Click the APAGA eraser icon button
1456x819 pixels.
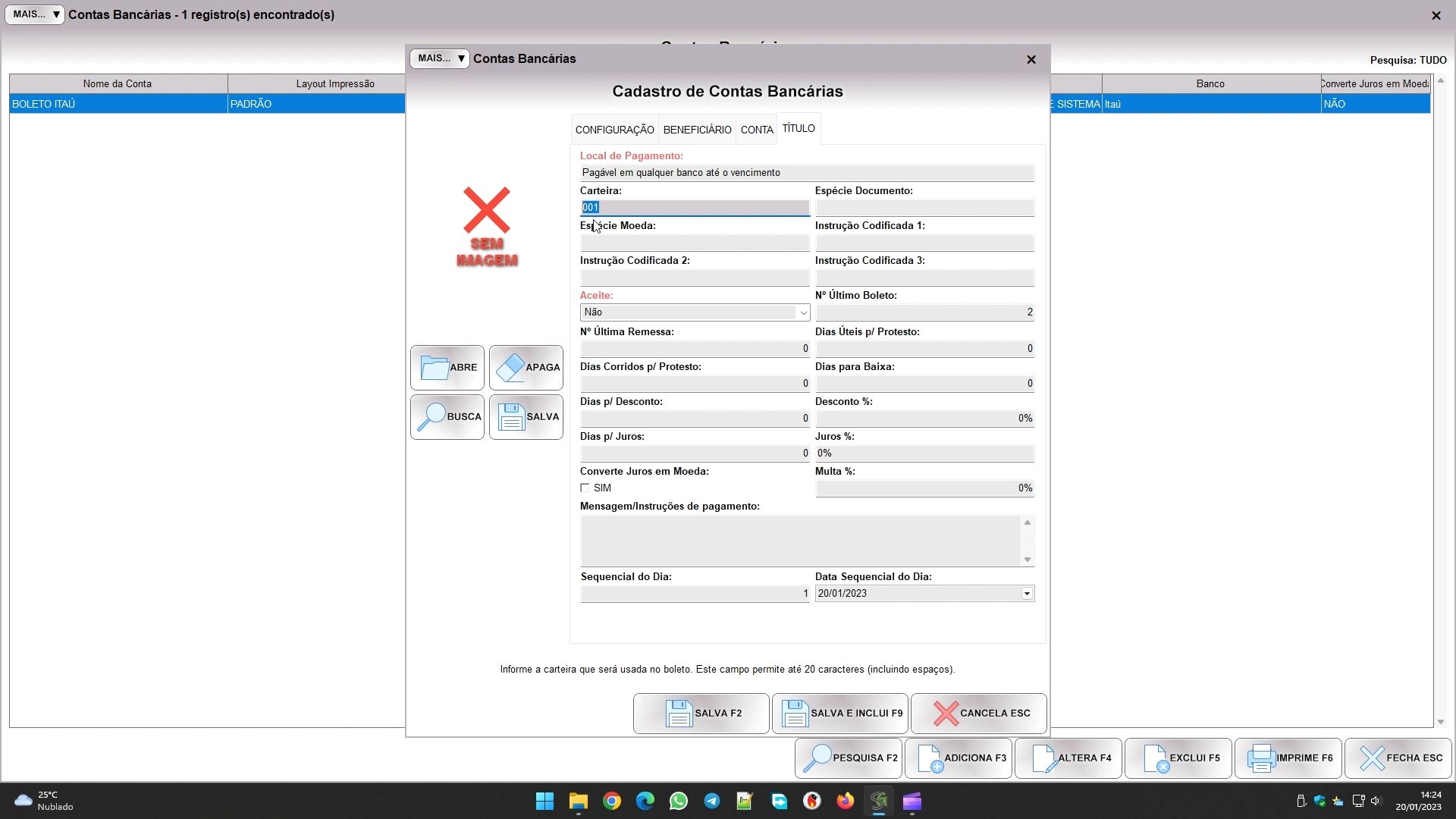[x=526, y=368]
